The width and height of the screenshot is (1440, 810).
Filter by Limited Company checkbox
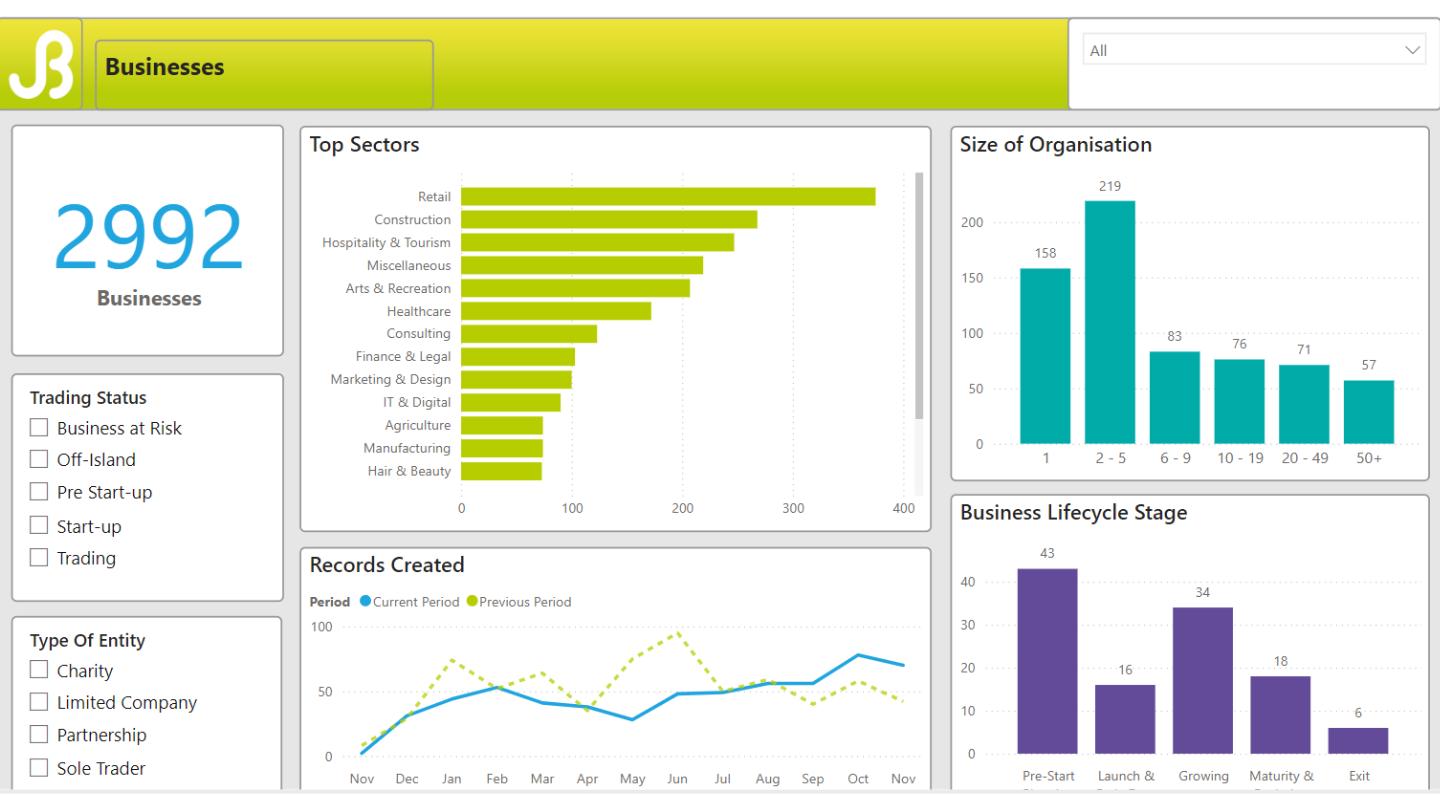(39, 703)
